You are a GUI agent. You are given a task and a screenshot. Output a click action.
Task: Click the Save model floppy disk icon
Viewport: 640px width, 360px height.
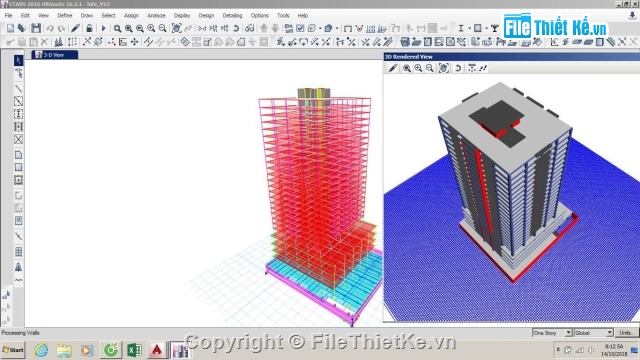(x=36, y=28)
